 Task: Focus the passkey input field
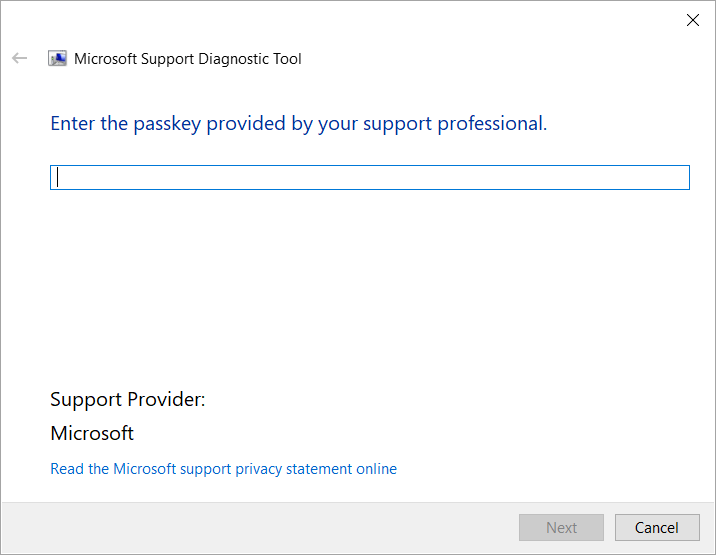pyautogui.click(x=370, y=177)
